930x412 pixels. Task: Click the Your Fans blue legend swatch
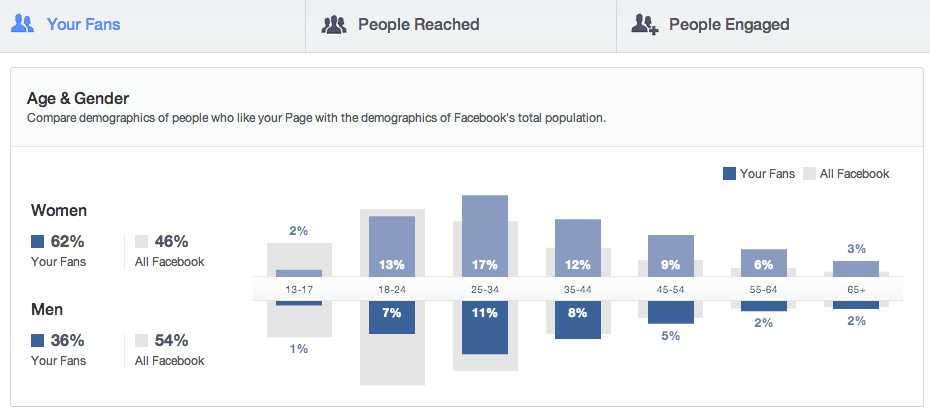(729, 174)
